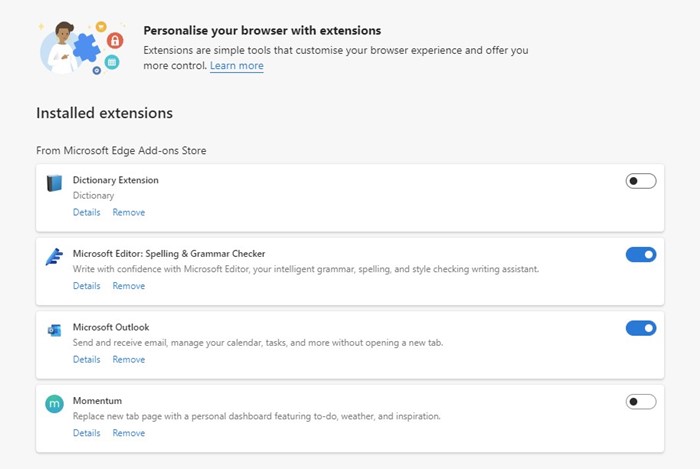Screen dimensions: 700x469
Task: View Details for Microsoft Editor
Action: 86,286
